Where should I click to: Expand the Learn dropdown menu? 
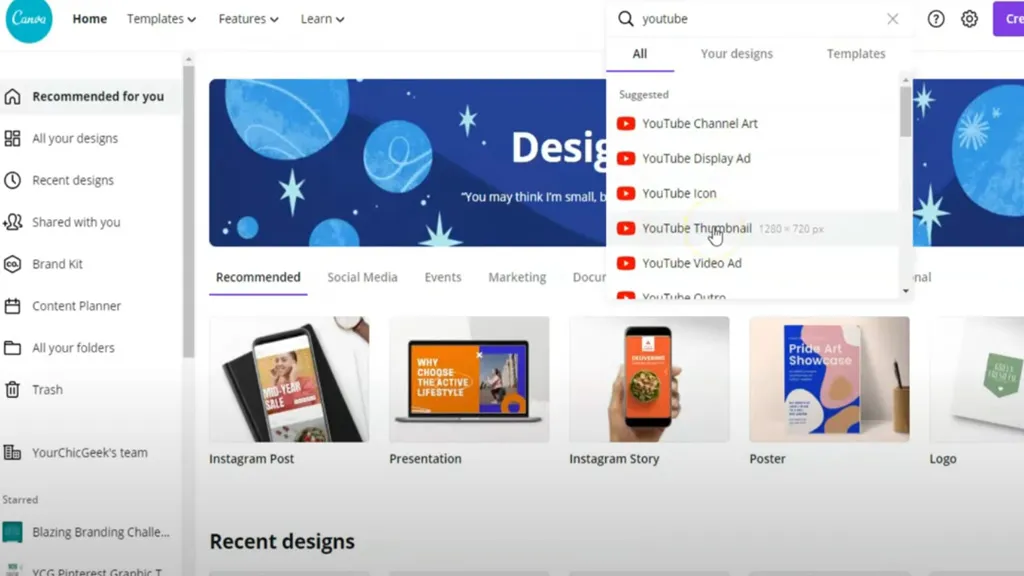click(322, 19)
